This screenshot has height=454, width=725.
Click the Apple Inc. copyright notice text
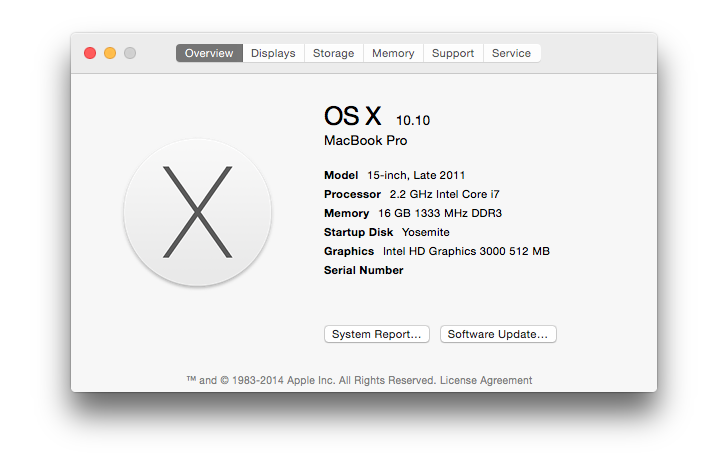(311, 380)
